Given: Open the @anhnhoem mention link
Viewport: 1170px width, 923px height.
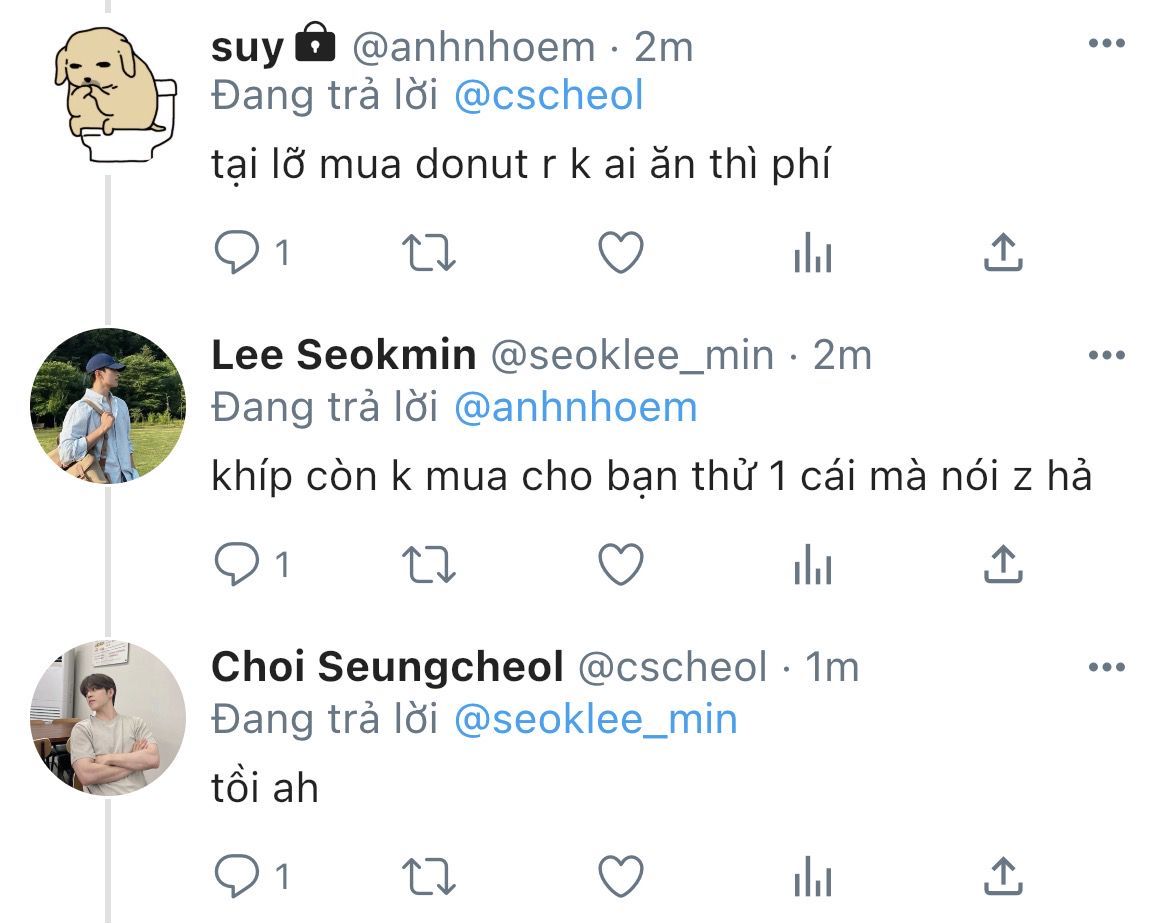Looking at the screenshot, I should [575, 408].
